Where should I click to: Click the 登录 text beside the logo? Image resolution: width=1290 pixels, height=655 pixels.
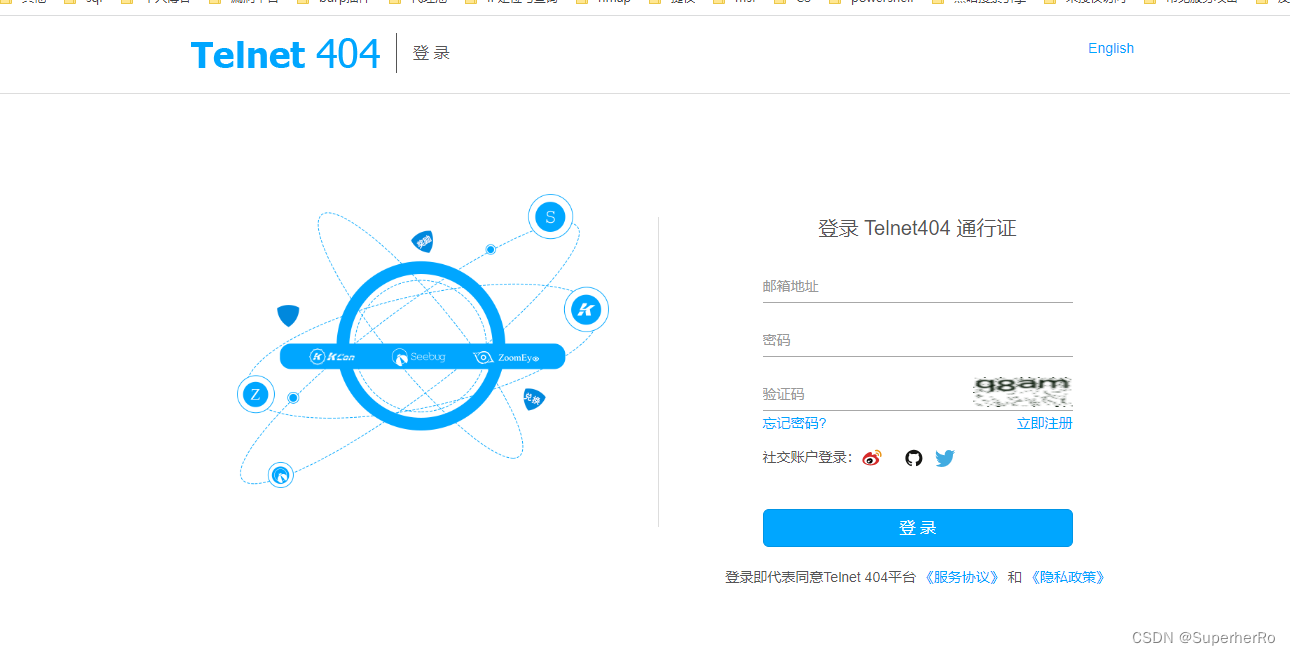click(431, 53)
